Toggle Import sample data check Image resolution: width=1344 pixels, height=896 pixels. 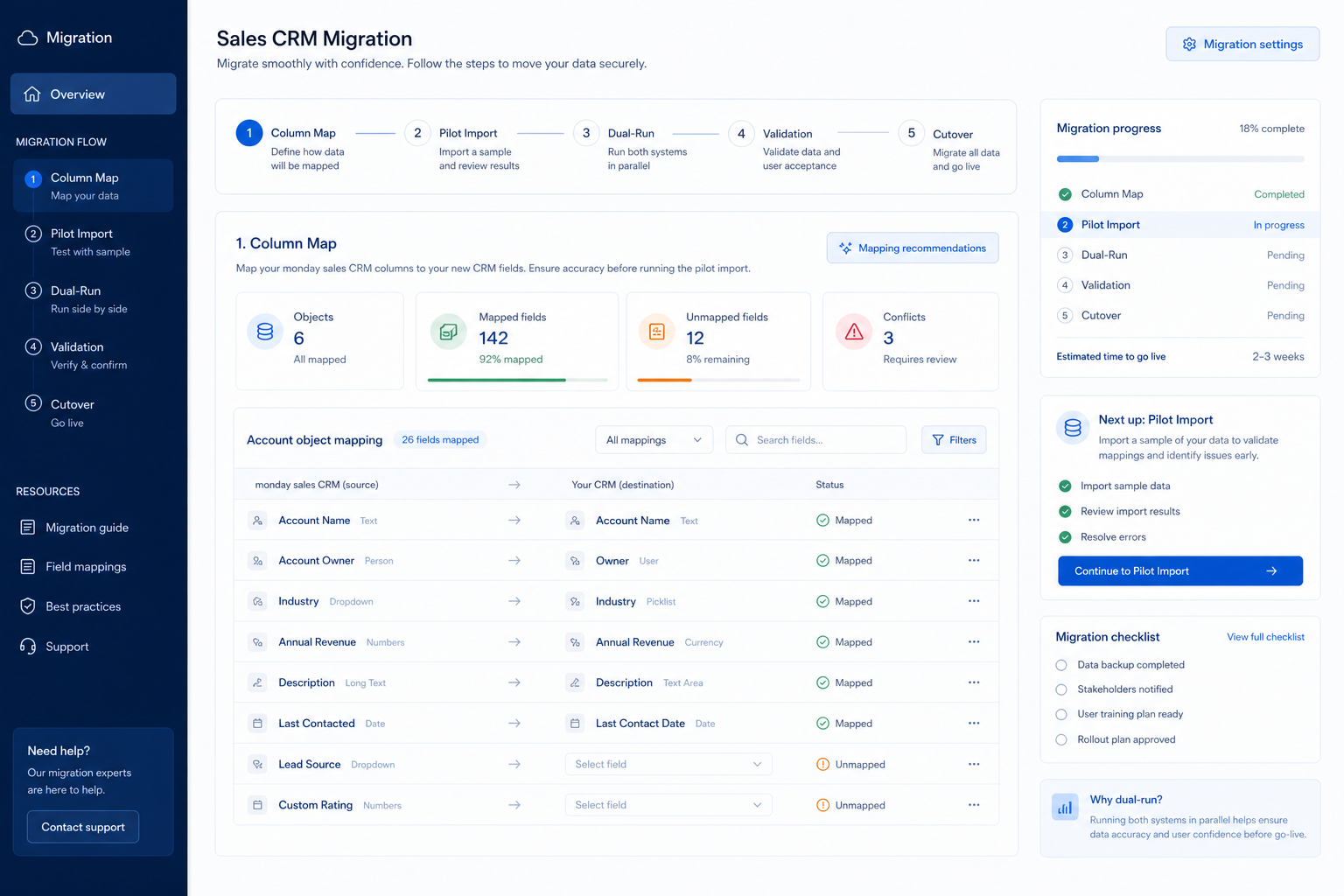point(1065,486)
